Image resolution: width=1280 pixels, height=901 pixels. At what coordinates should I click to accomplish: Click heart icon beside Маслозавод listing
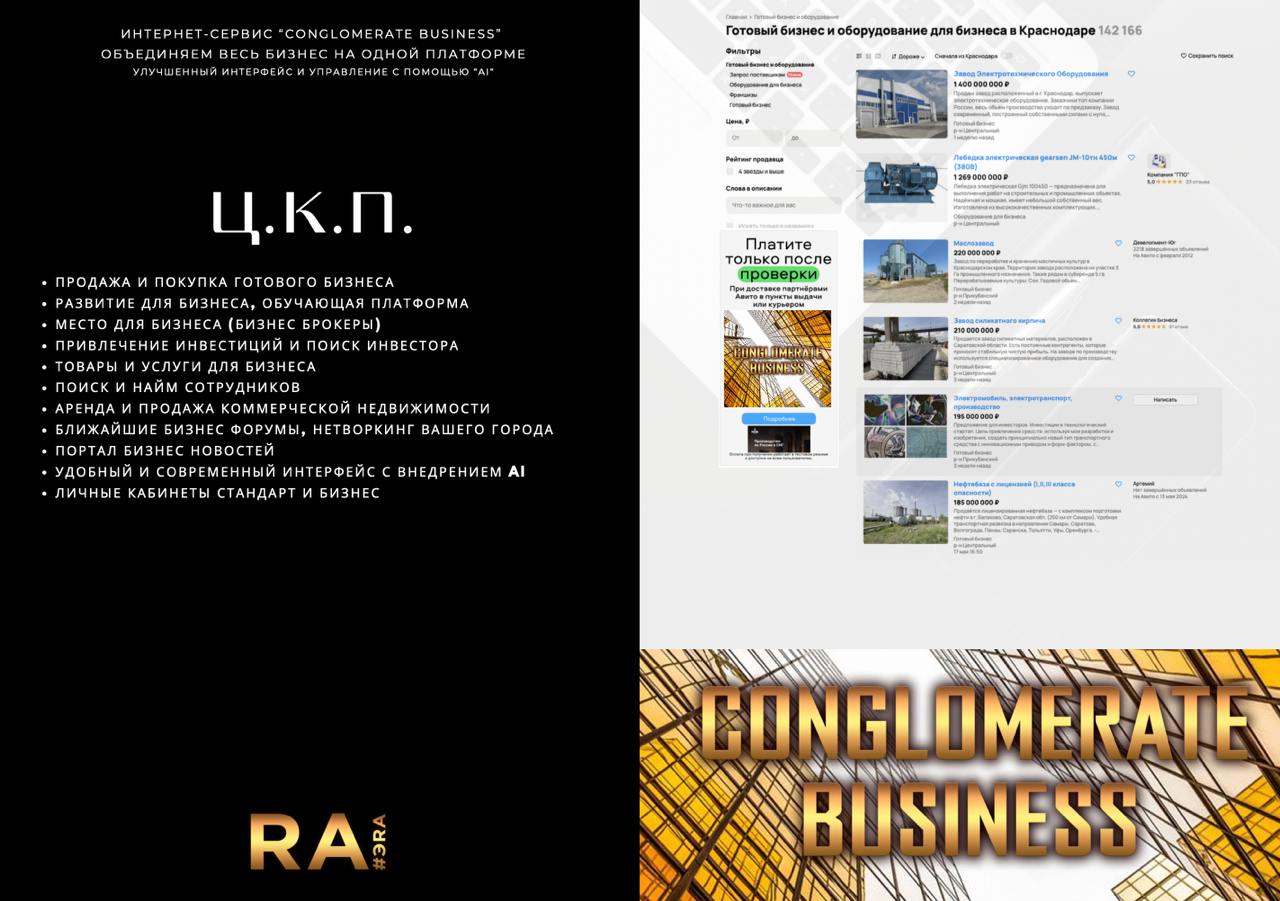1118,243
